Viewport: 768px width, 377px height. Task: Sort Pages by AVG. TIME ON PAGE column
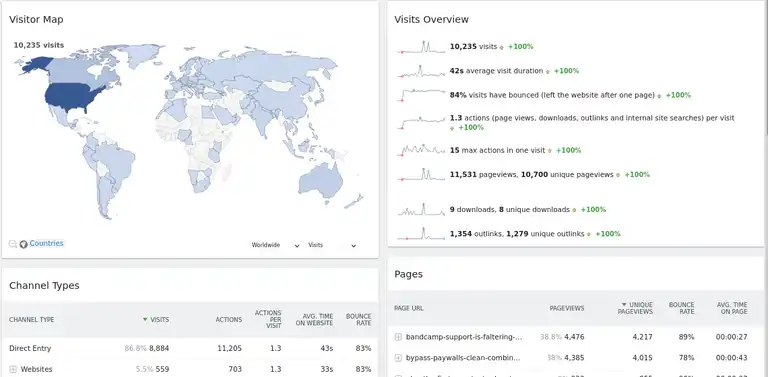tap(732, 308)
